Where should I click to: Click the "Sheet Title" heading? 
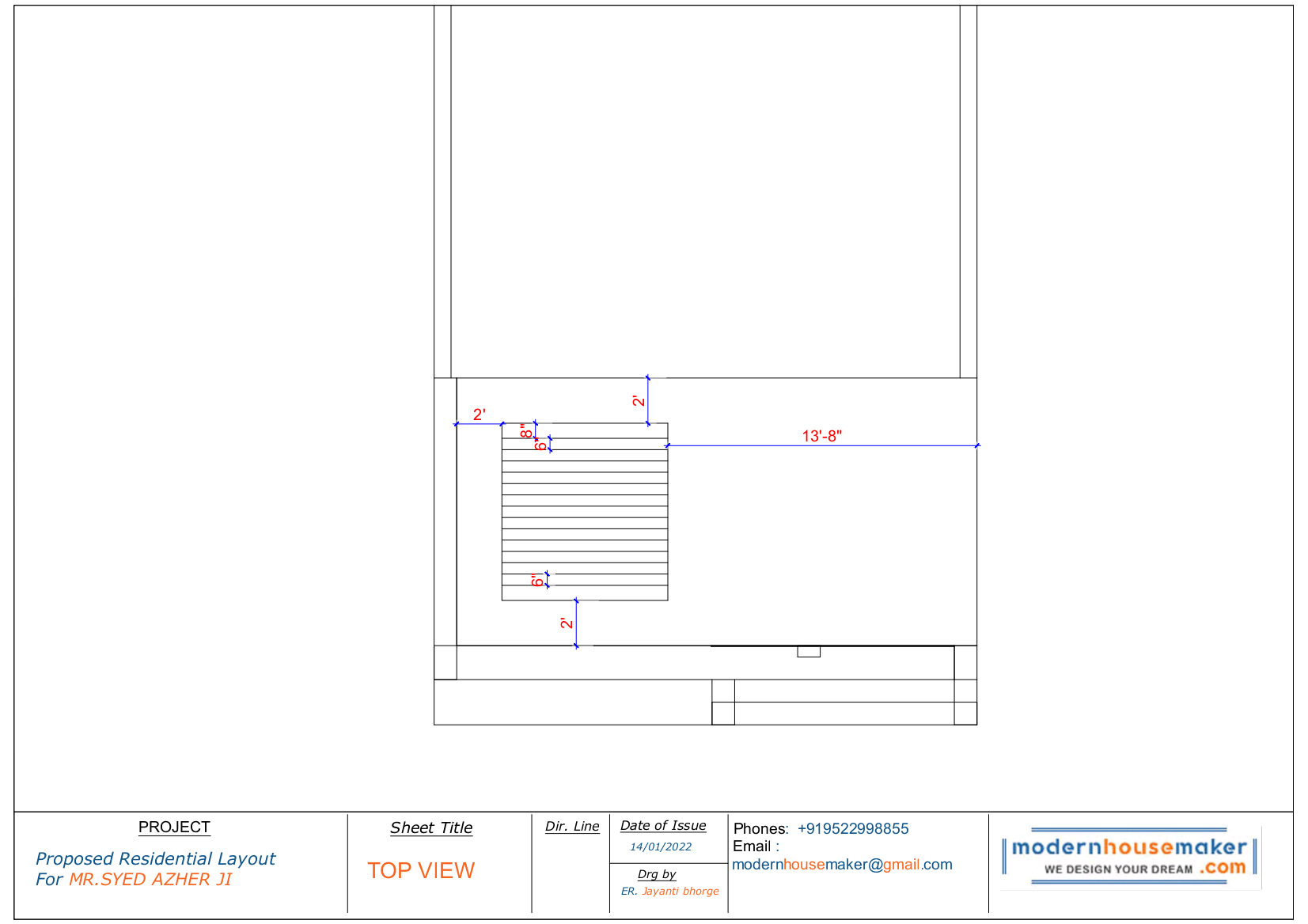pos(431,827)
